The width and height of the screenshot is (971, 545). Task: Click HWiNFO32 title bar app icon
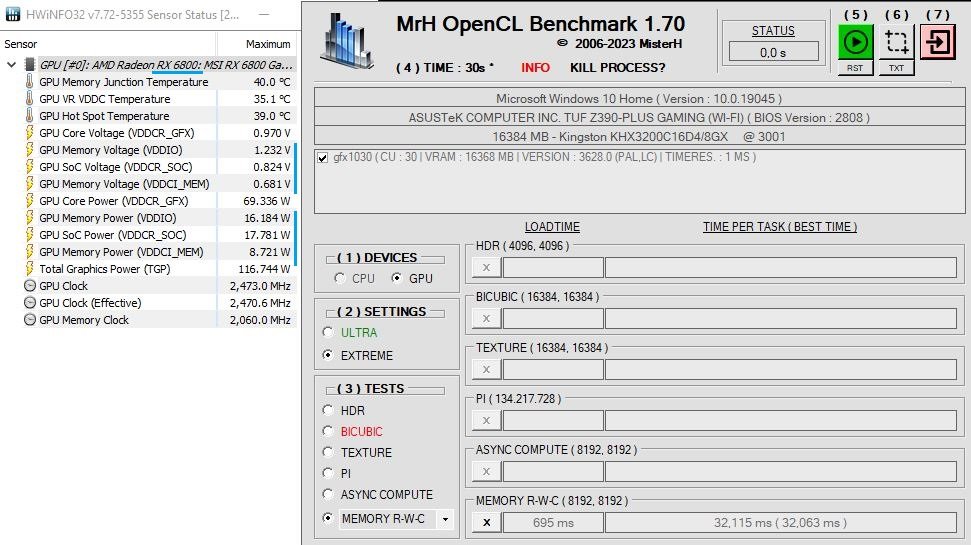tap(13, 14)
